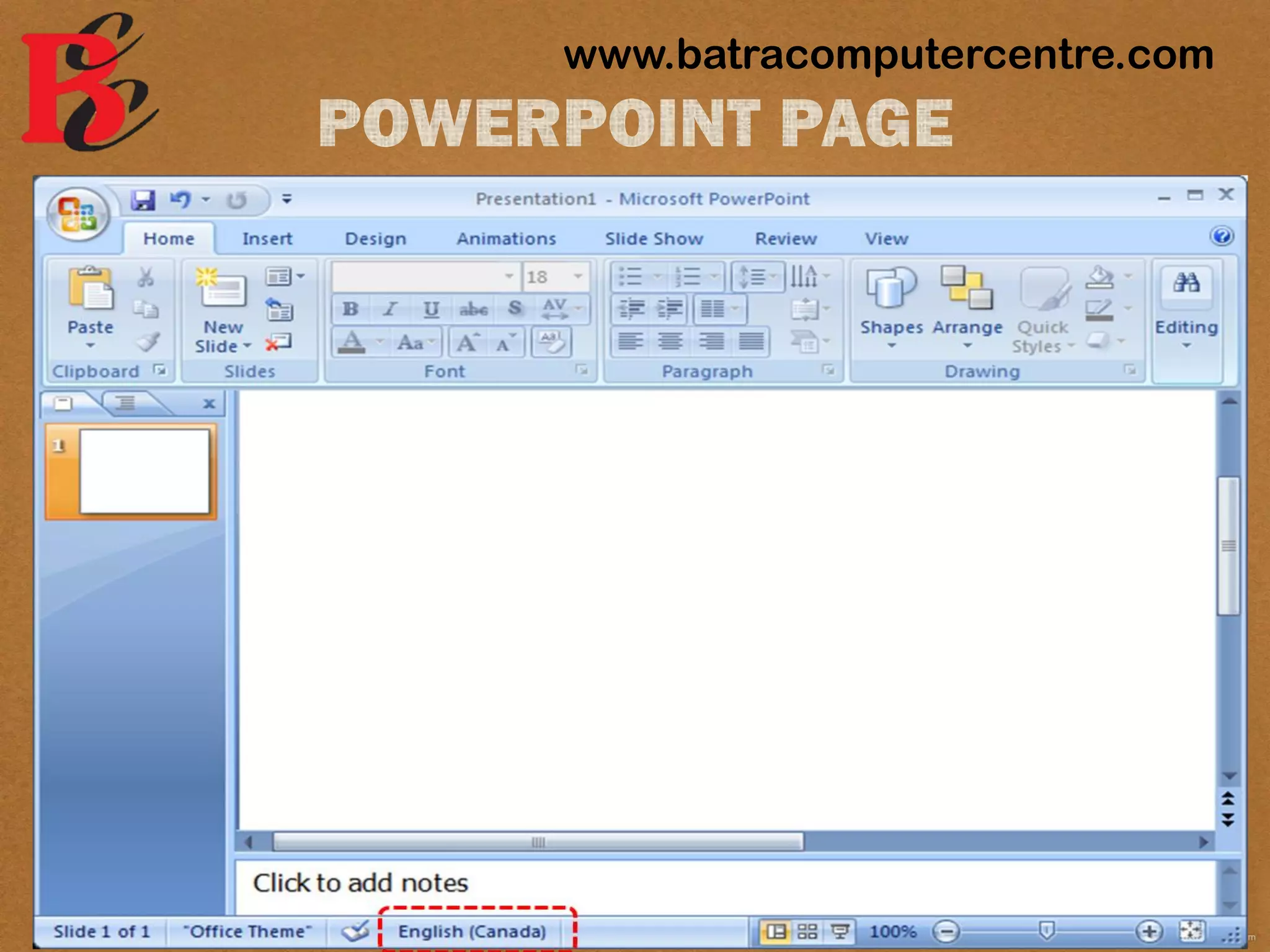Click the horizontal scrollbar thumb
Screen dimensions: 1270x952
538,842
